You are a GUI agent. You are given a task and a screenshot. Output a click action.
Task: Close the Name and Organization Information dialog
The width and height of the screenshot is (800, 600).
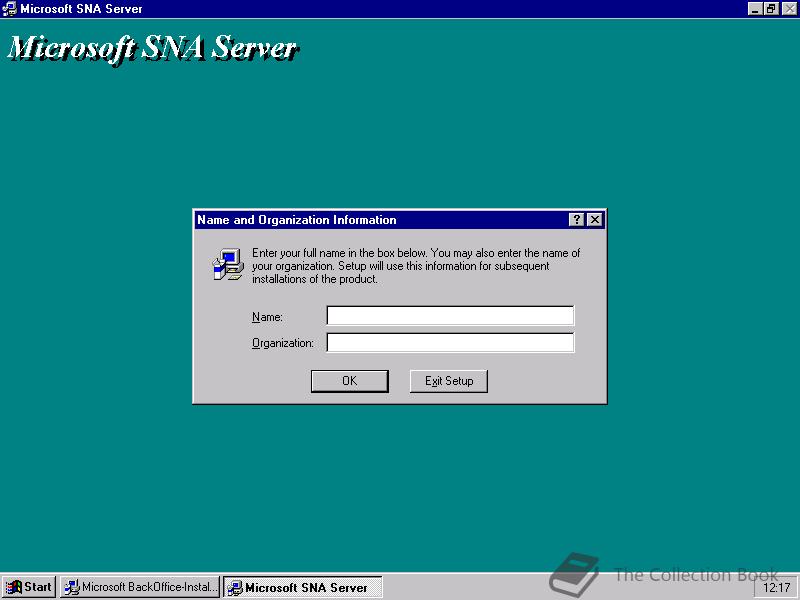(x=594, y=220)
